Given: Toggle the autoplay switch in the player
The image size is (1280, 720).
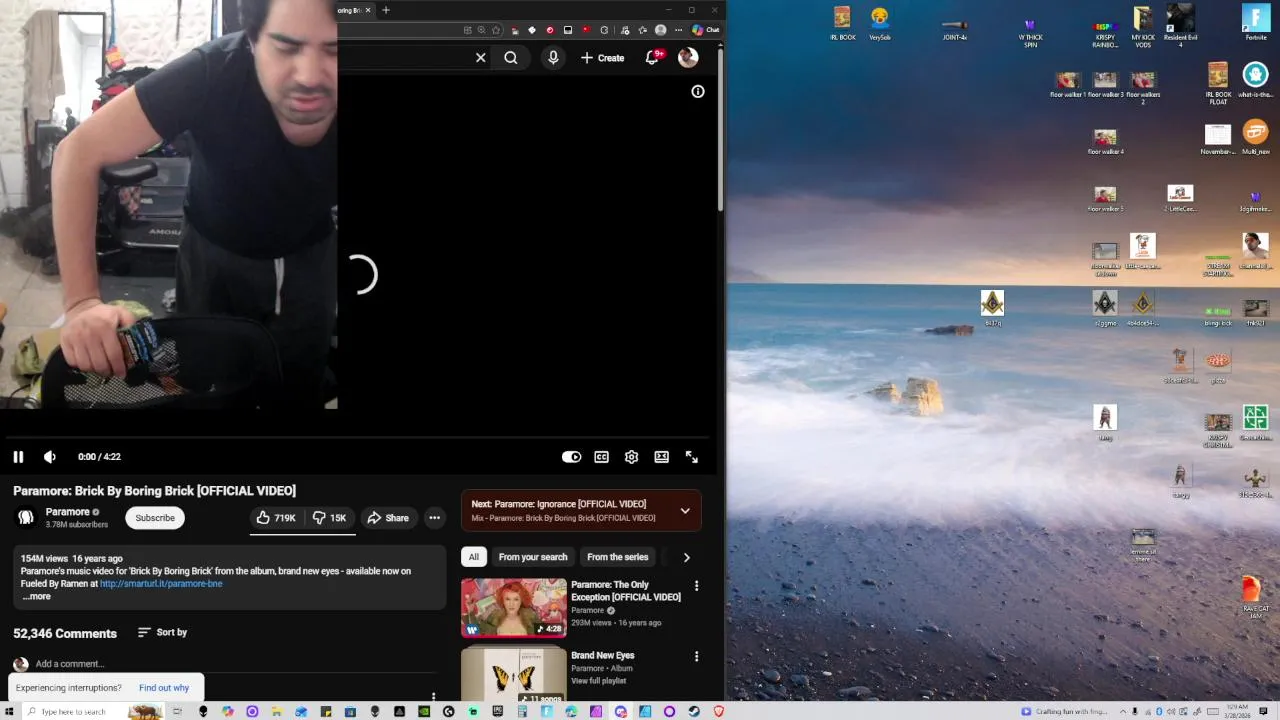Looking at the screenshot, I should (x=571, y=457).
